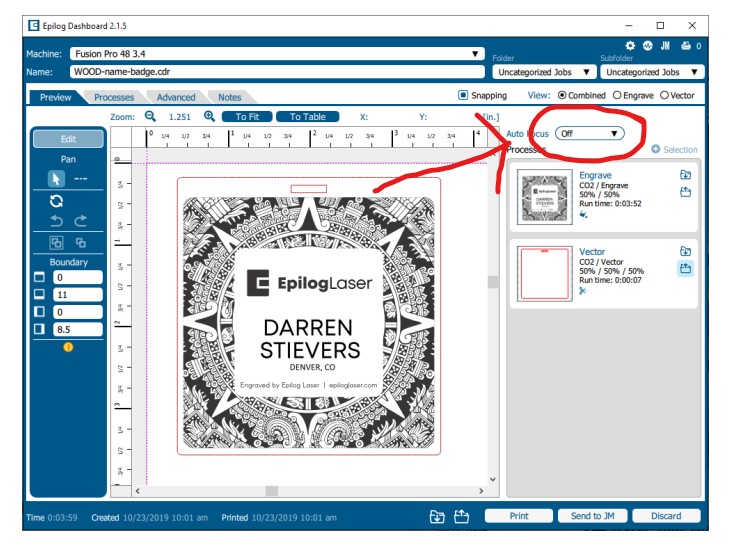Select the Vector view radio button

(x=663, y=96)
